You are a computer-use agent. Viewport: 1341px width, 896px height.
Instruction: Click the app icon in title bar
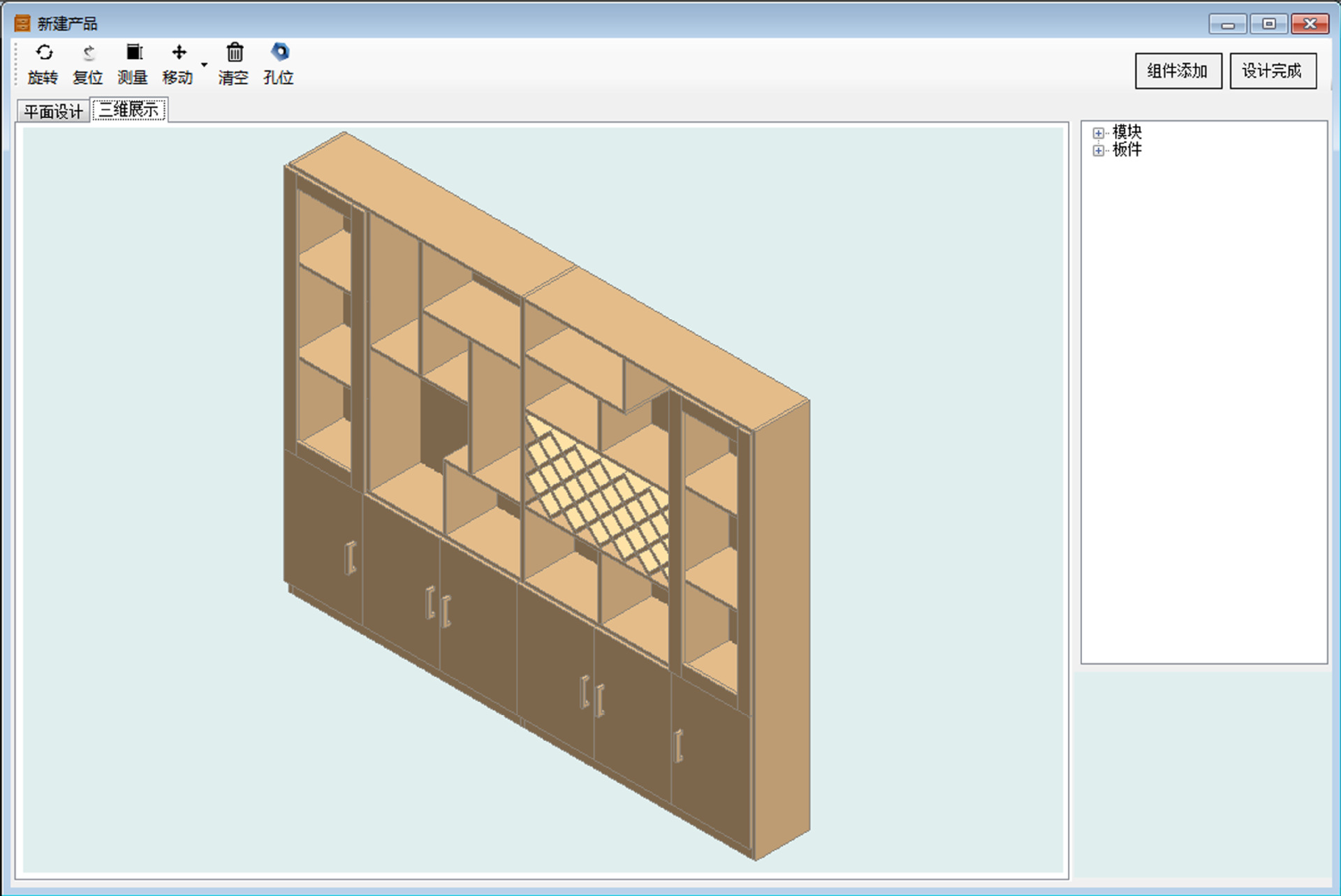(x=22, y=24)
